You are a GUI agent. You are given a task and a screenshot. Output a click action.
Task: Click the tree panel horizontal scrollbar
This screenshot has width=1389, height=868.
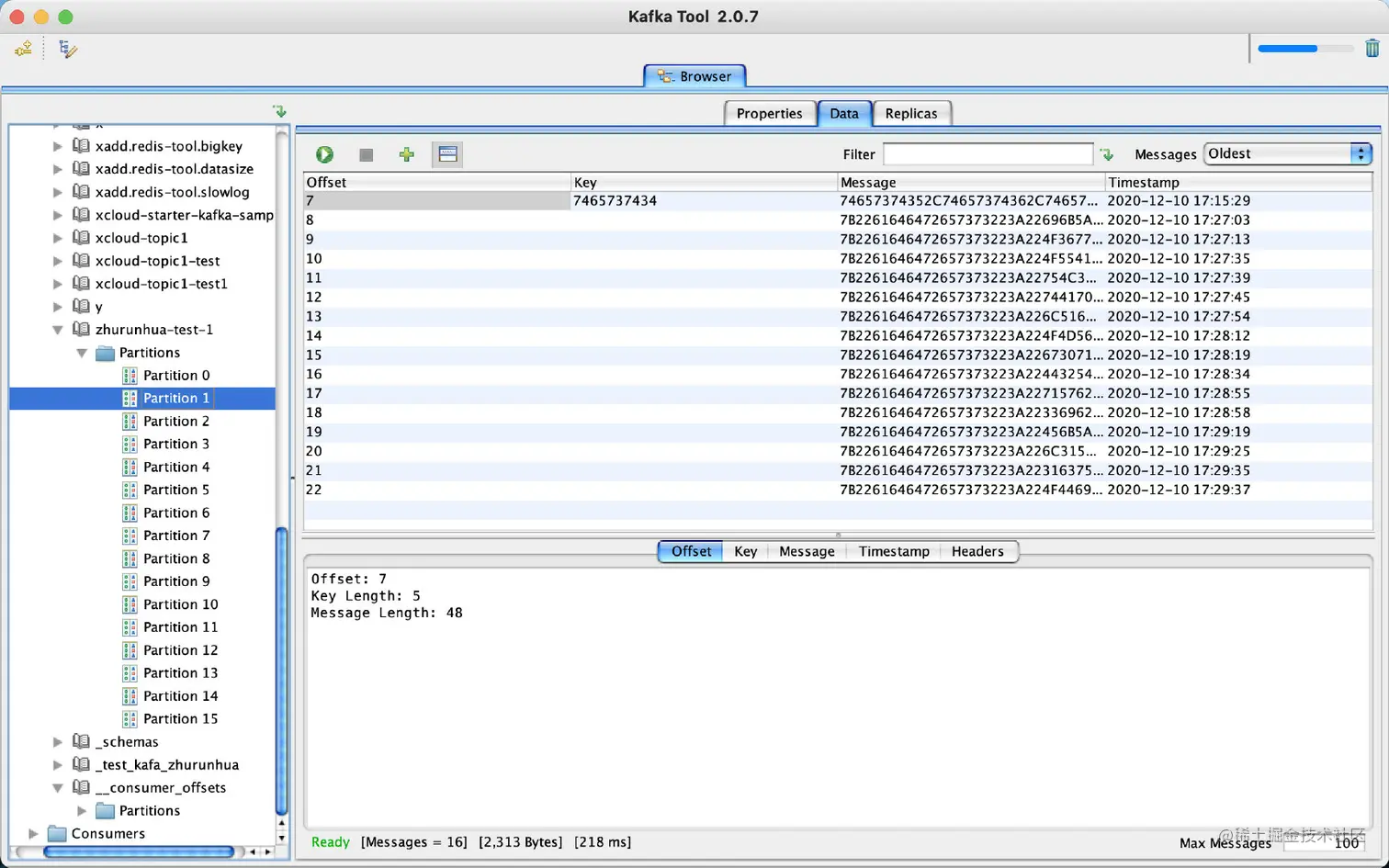click(138, 851)
